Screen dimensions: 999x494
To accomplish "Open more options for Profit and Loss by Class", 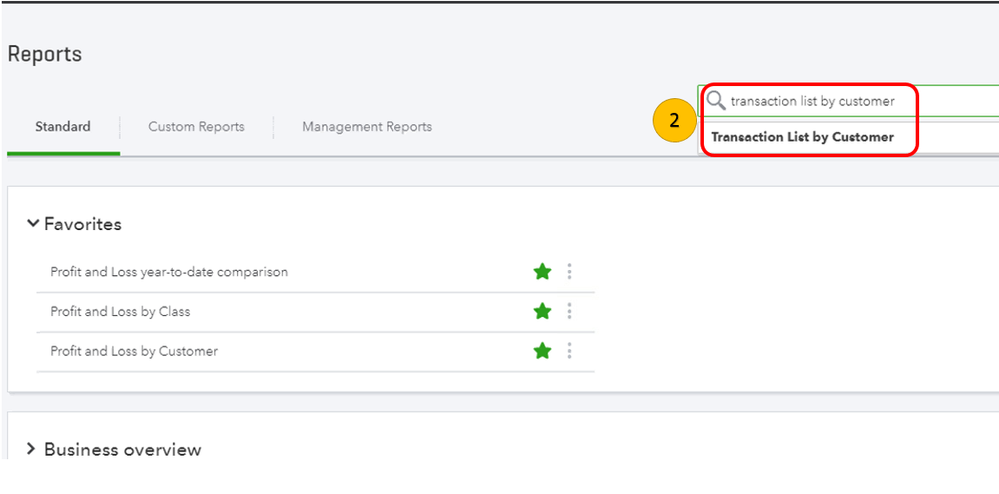I will coord(569,311).
